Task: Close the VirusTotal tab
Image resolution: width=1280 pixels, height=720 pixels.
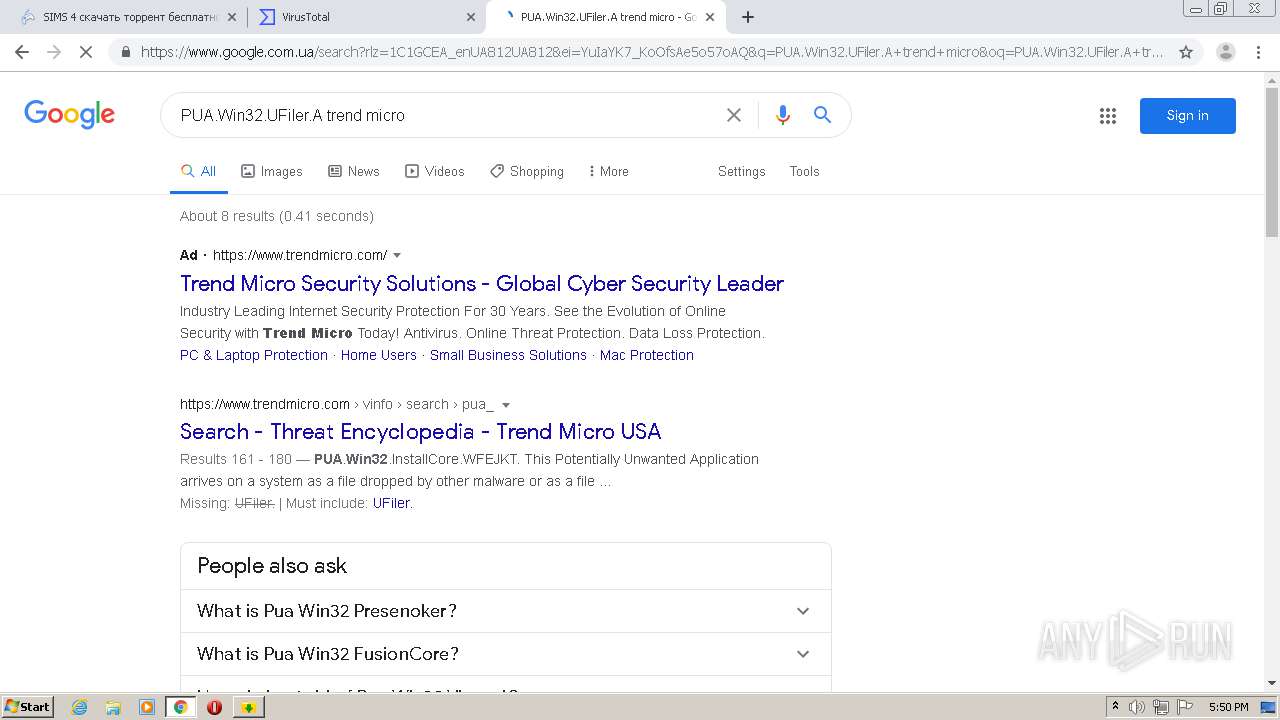Action: [471, 17]
